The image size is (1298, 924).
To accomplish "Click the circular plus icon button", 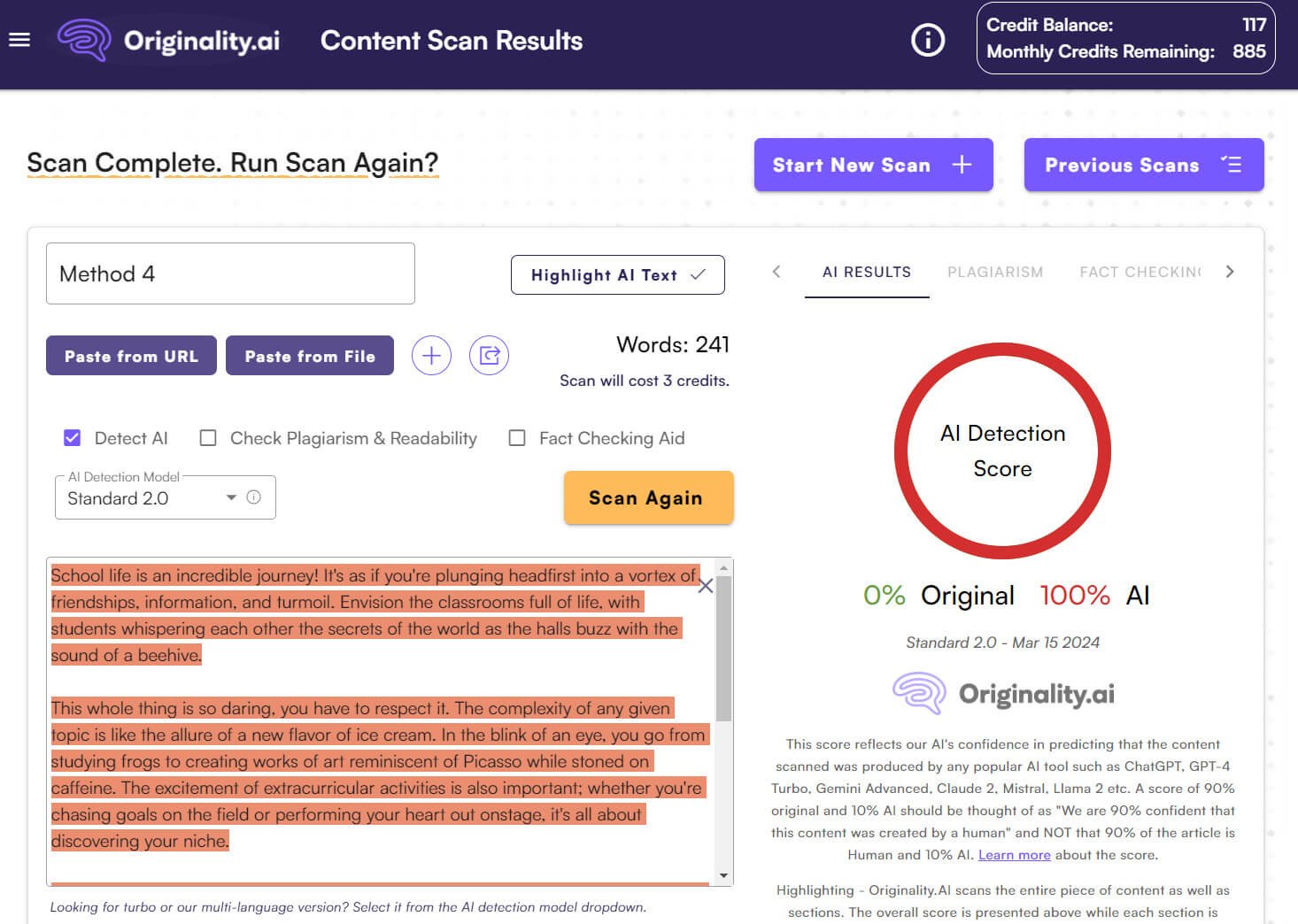I will pyautogui.click(x=431, y=356).
